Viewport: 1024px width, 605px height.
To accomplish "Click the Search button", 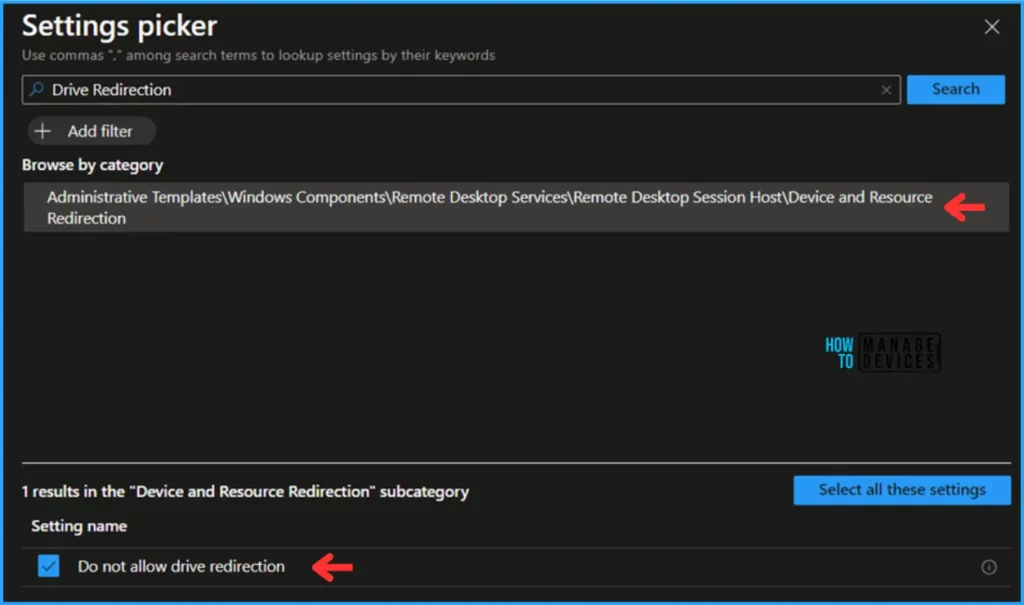I will click(955, 89).
